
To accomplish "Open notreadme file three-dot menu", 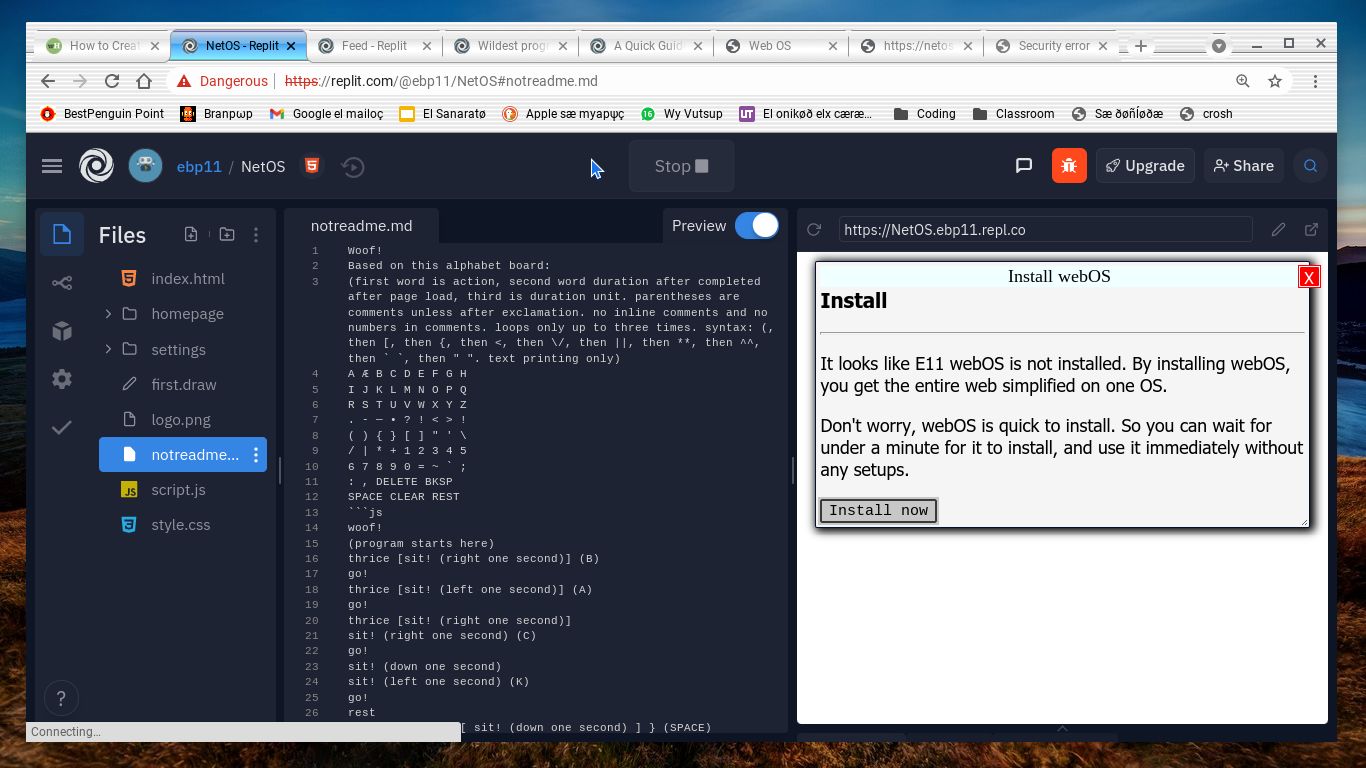I will 256,455.
